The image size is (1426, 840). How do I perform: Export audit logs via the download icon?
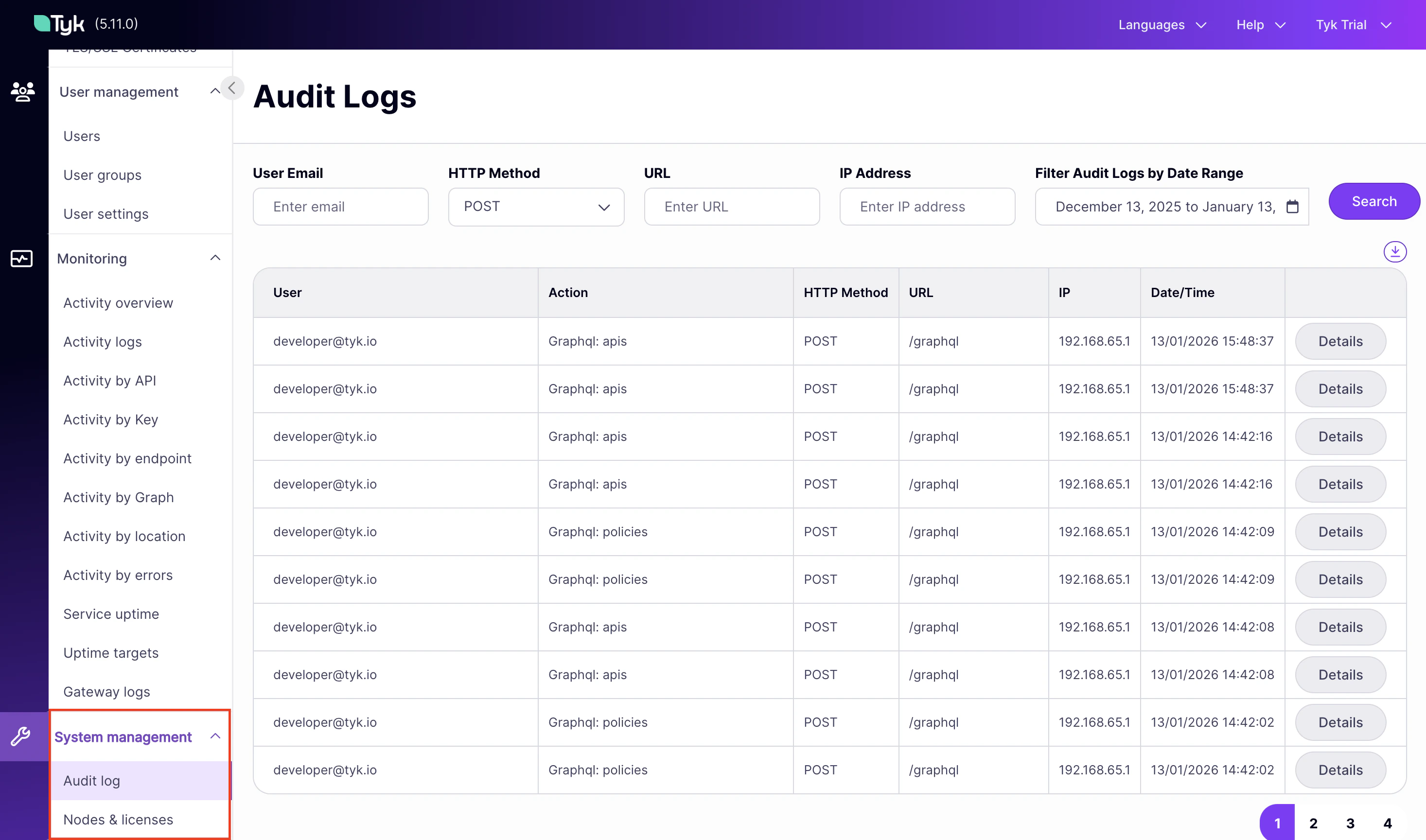point(1395,252)
